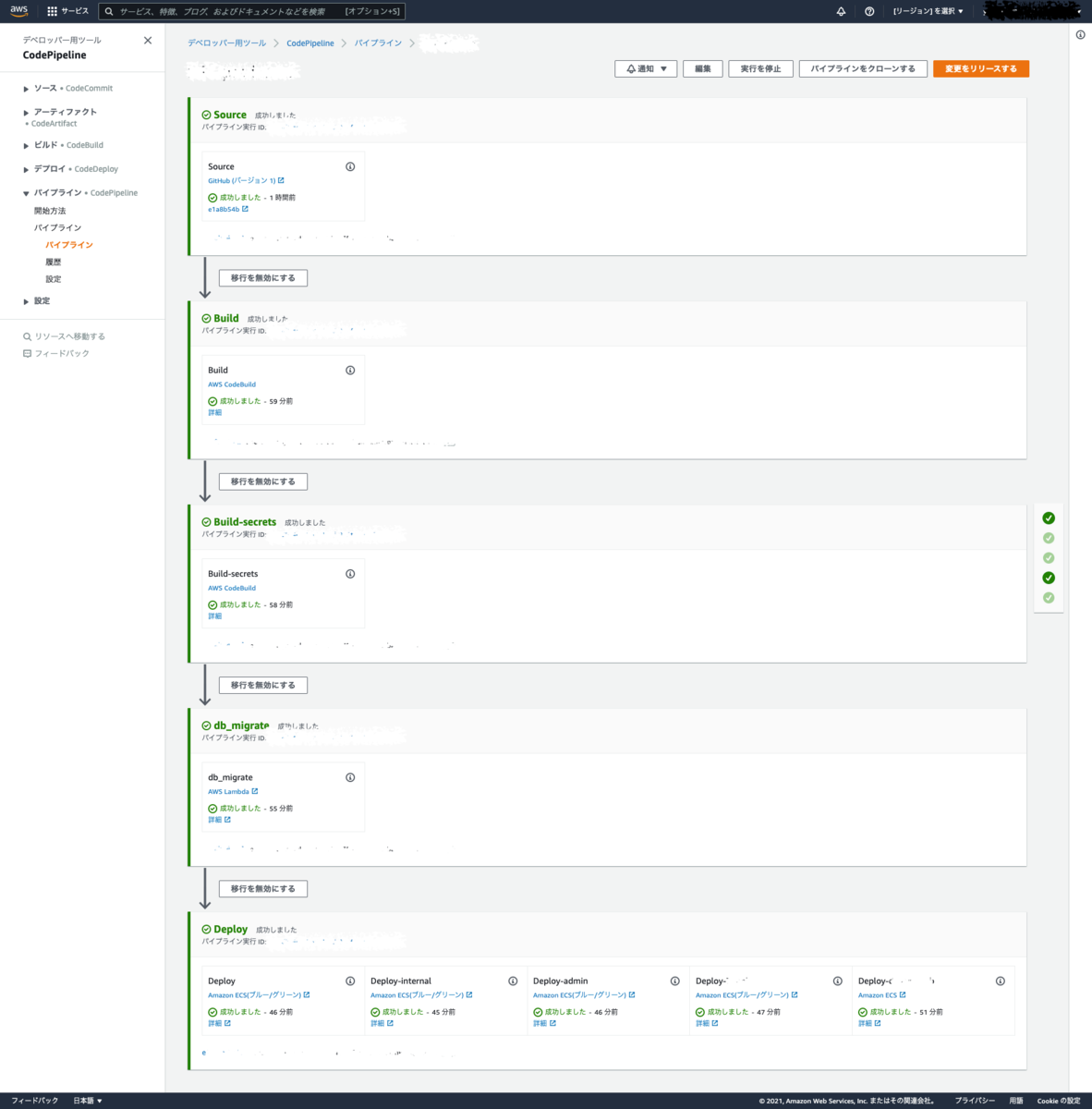Screen dimensions: 1092x1109
Task: Open デベロッパー用ツール breadcrumb link
Action: (x=226, y=43)
